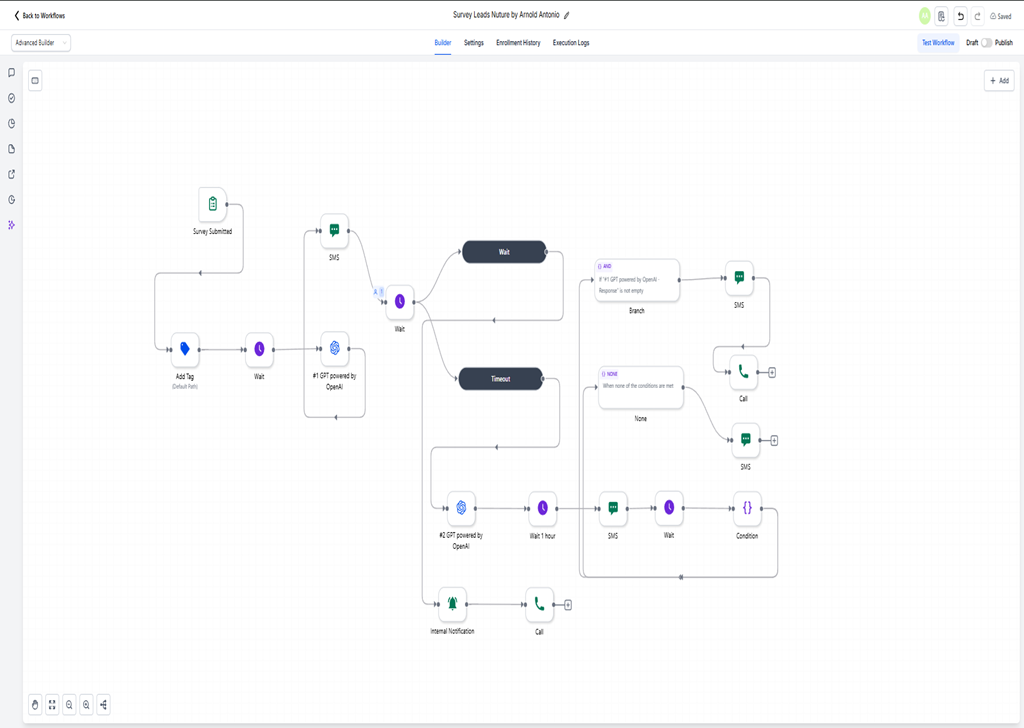
Task: Open the Advanced Builder dropdown
Action: [40, 42]
